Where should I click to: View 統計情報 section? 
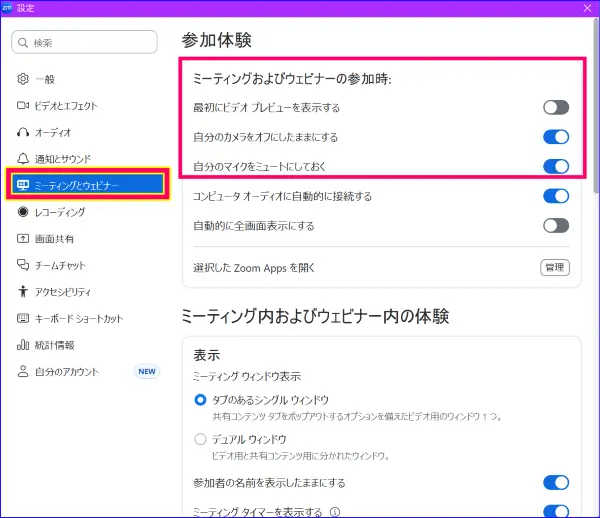pos(86,345)
